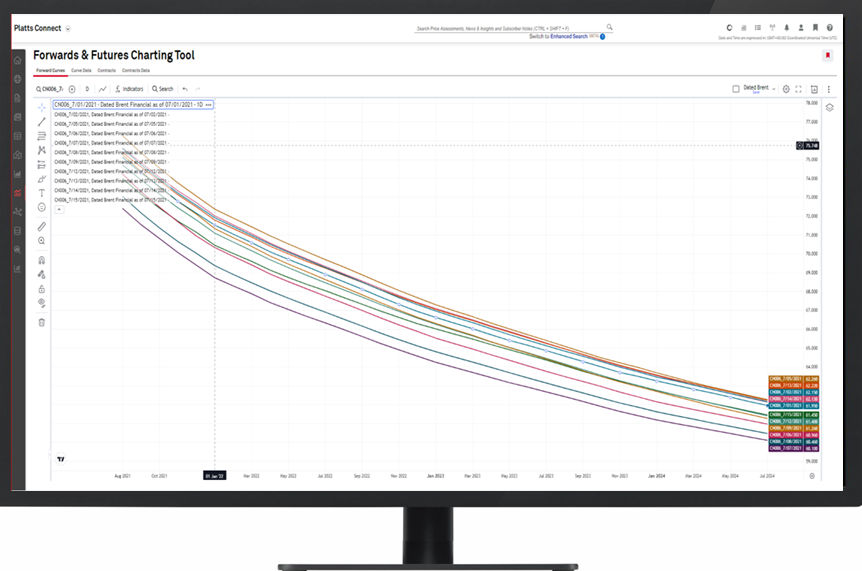Open chart settings gear icon
The height and width of the screenshot is (571, 862).
(785, 89)
